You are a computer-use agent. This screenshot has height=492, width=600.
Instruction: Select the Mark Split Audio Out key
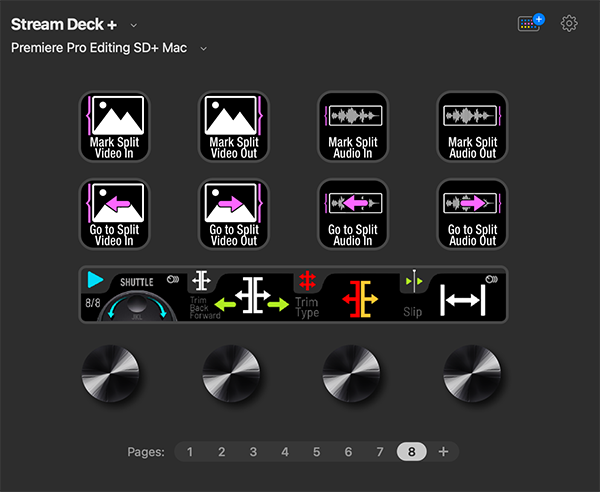coord(473,127)
